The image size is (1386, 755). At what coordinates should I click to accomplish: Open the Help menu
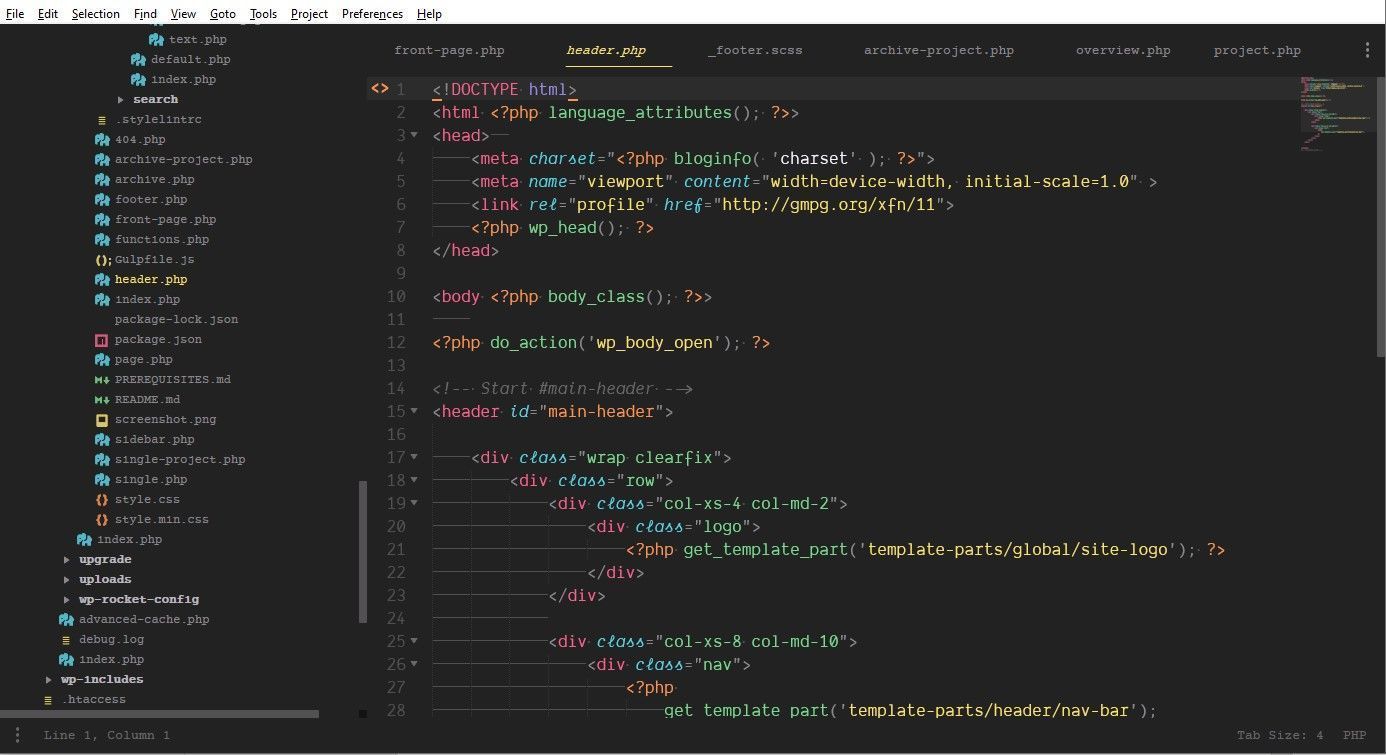click(x=429, y=14)
